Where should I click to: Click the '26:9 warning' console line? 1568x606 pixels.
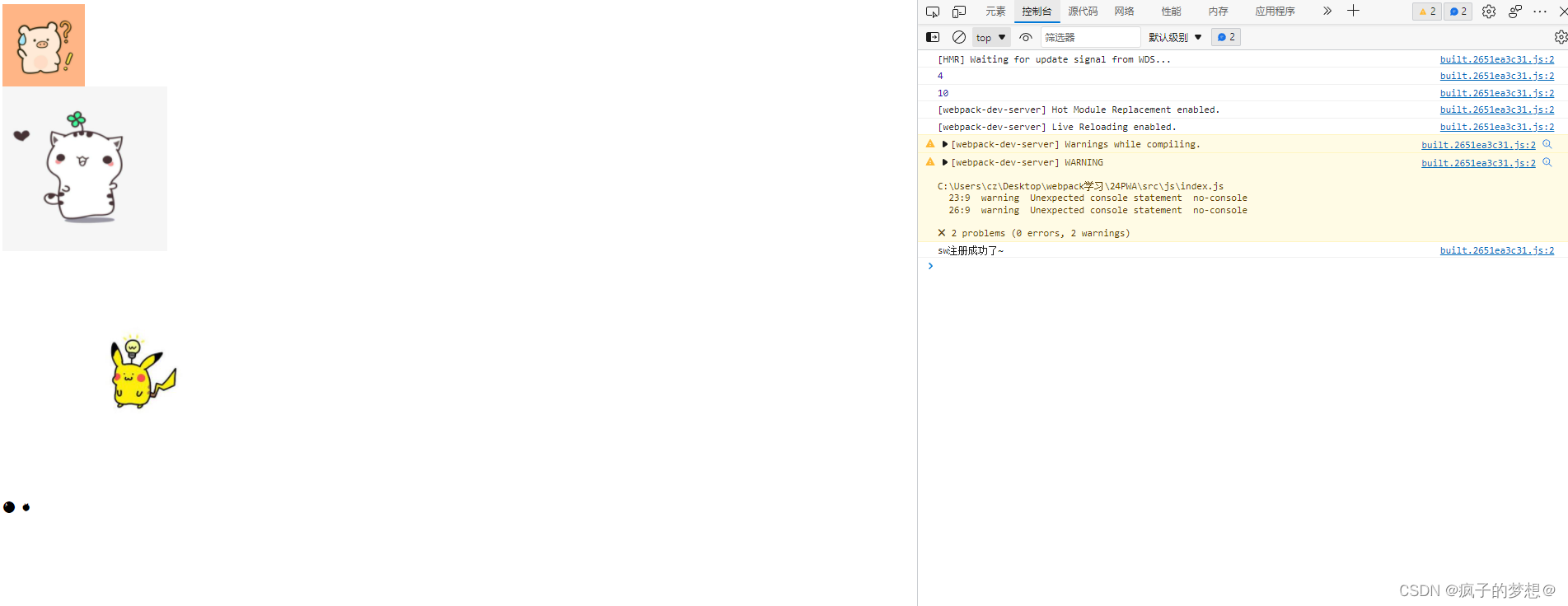coord(1098,210)
